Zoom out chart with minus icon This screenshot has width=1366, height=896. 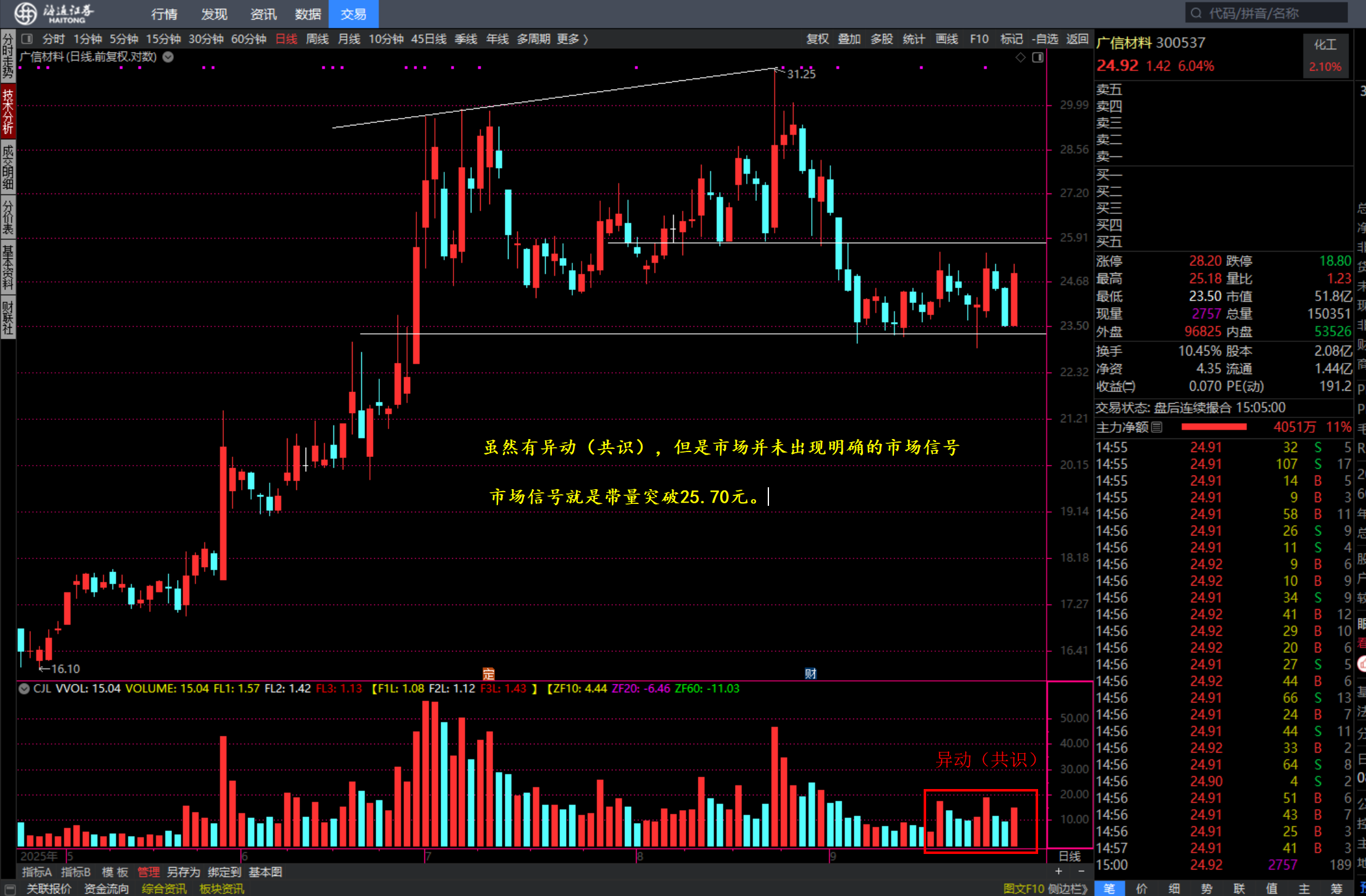[x=1081, y=871]
